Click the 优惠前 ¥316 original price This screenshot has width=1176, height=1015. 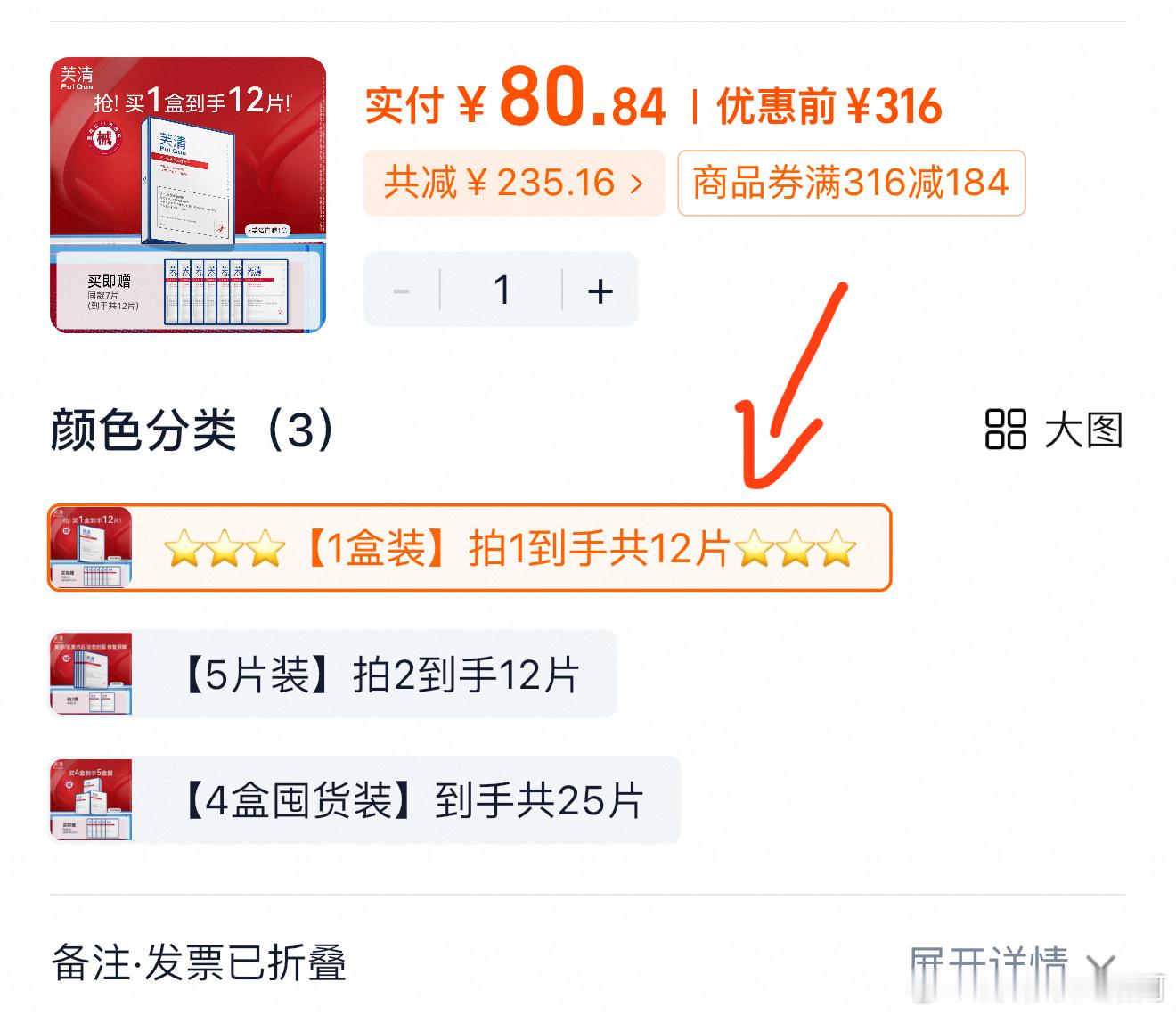coord(829,106)
